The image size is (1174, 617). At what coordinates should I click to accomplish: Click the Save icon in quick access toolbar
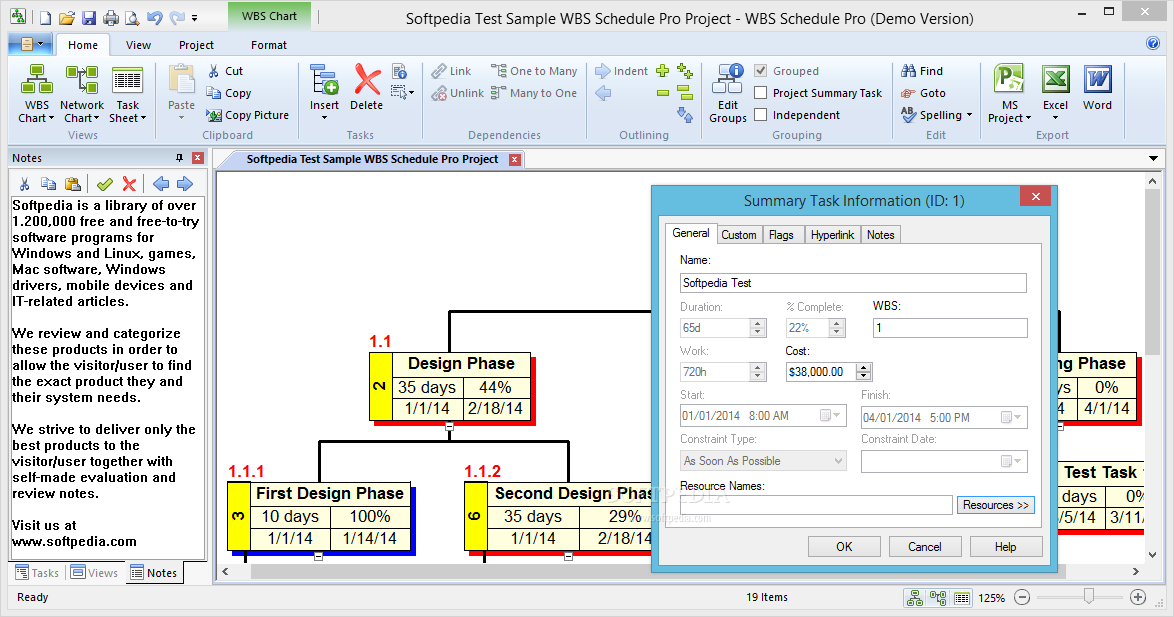click(x=88, y=17)
